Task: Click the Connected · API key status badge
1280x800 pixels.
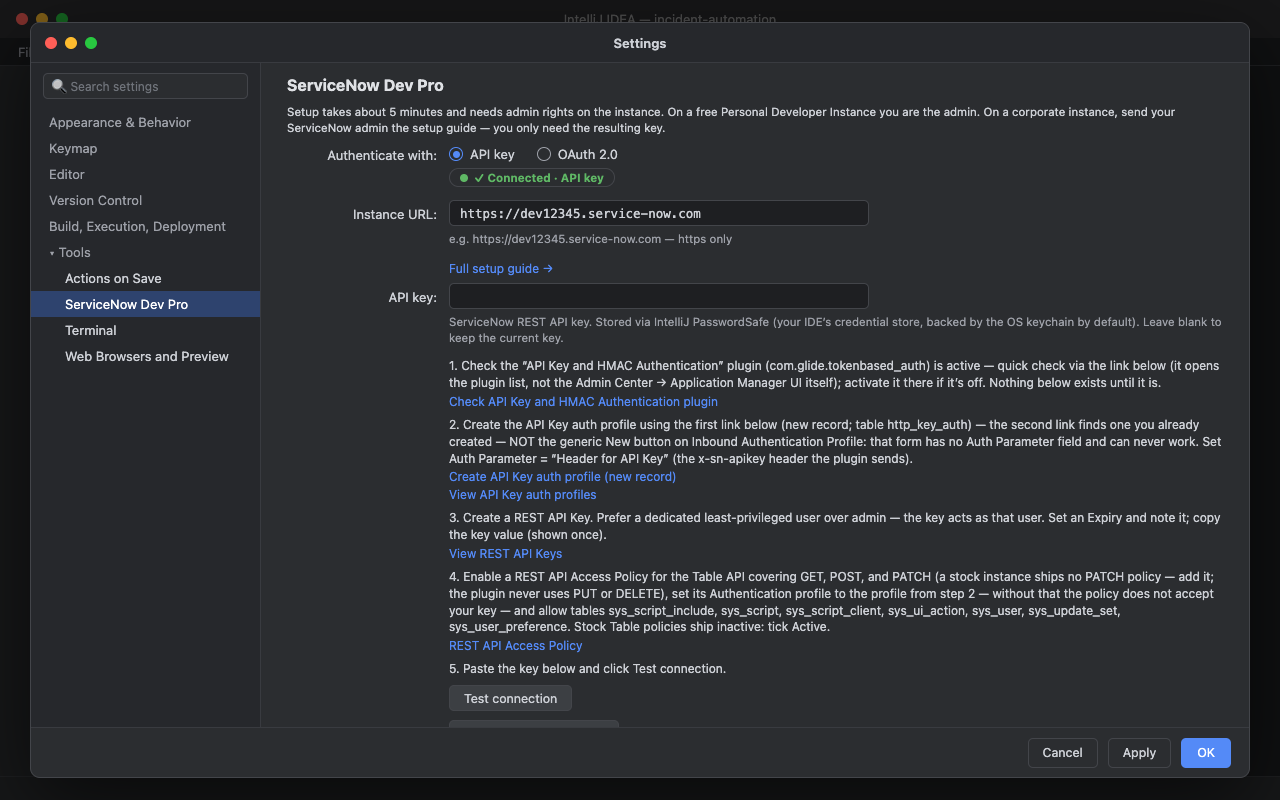Action: point(532,178)
